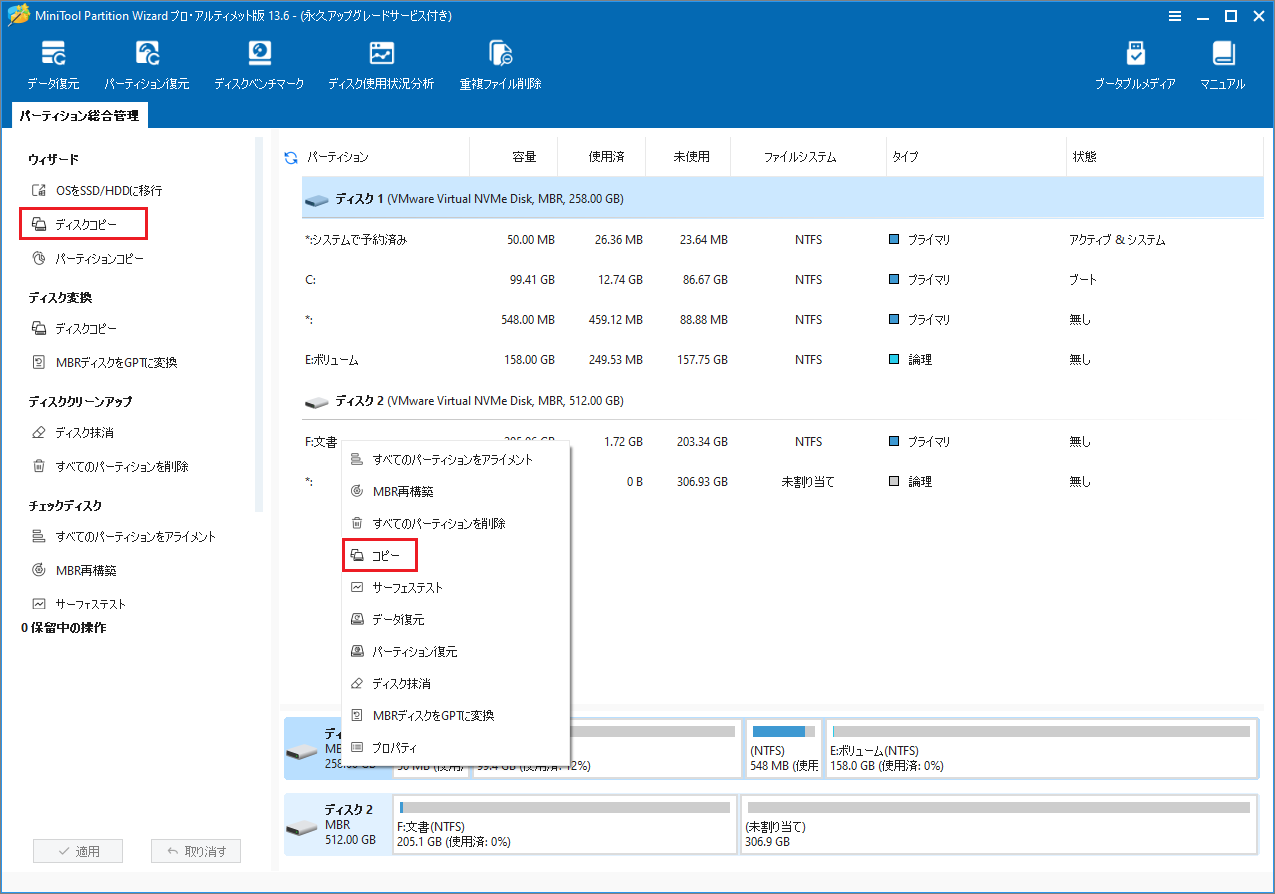Image resolution: width=1275 pixels, height=894 pixels.
Task: Click the refresh icon beside パーティション header
Action: click(x=291, y=157)
